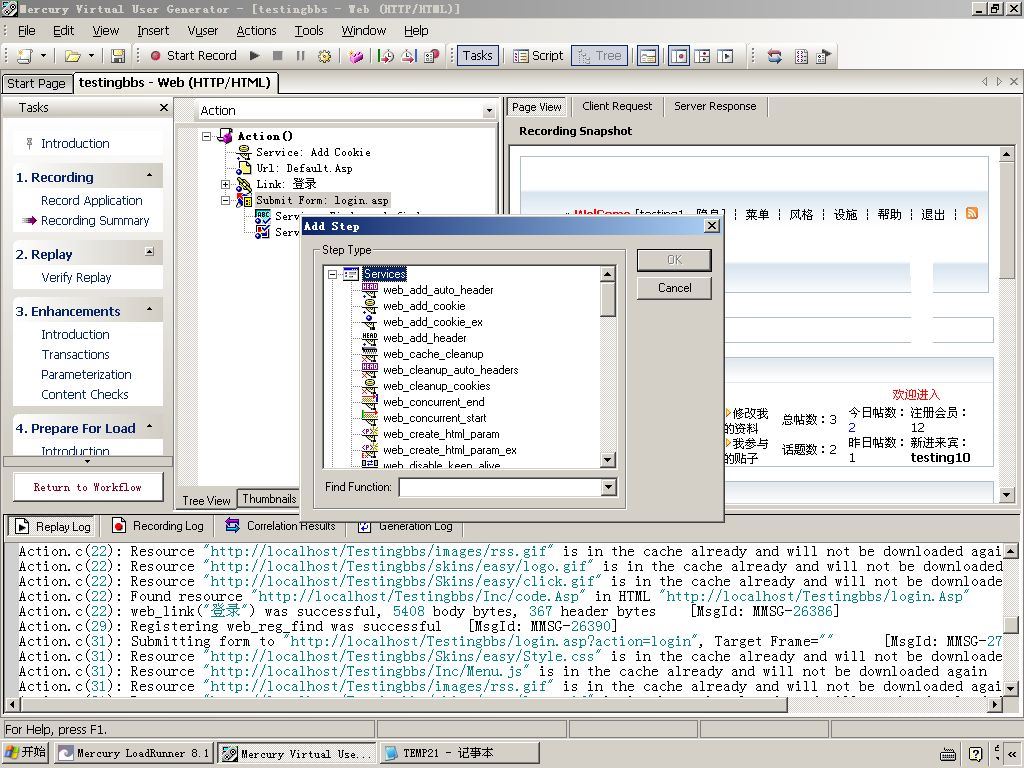The height and width of the screenshot is (768, 1024).
Task: Open the Insert menu
Action: click(x=153, y=31)
